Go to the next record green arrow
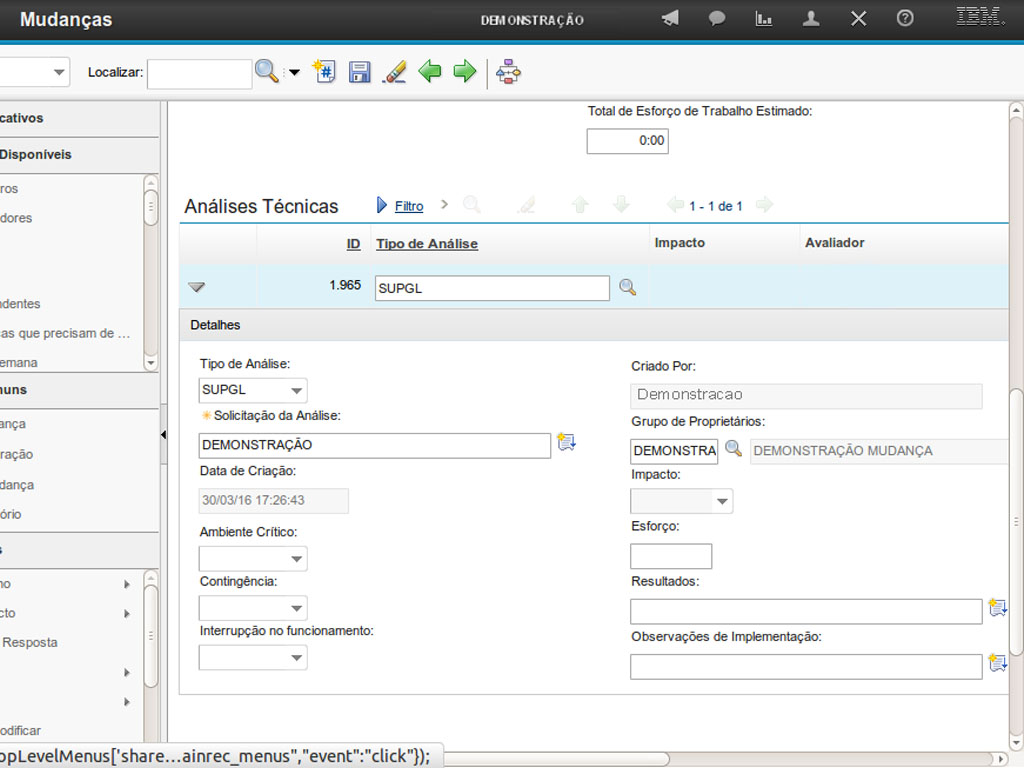 tap(464, 72)
